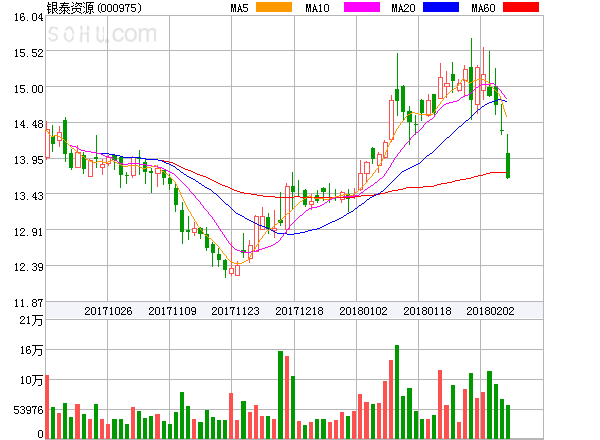
Task: Click the first red volume bar at left edge
Action: (x=47, y=407)
